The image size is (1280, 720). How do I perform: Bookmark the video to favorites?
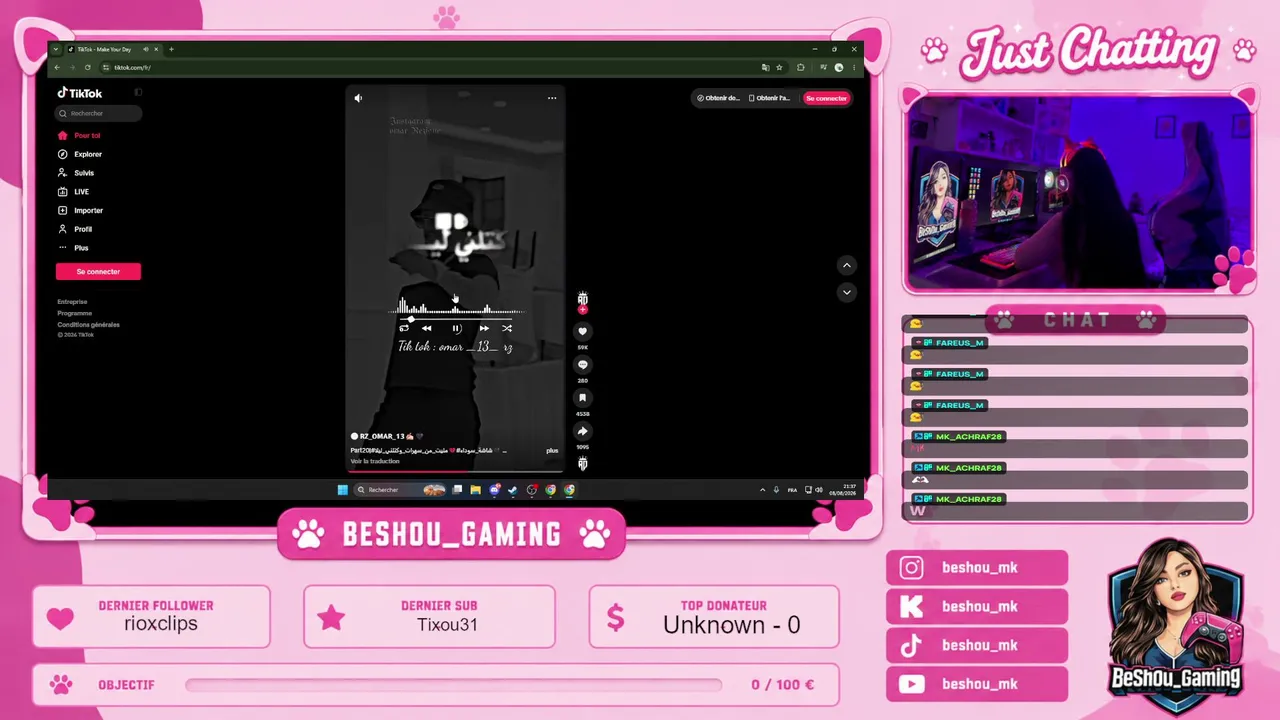point(583,398)
